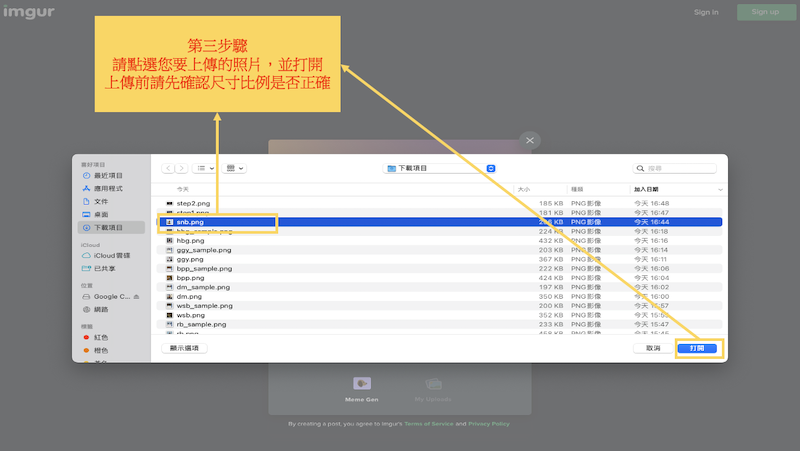Screen dimensions: 800x451
Task: Expand the 下載項目 folder path popup
Action: 440,168
